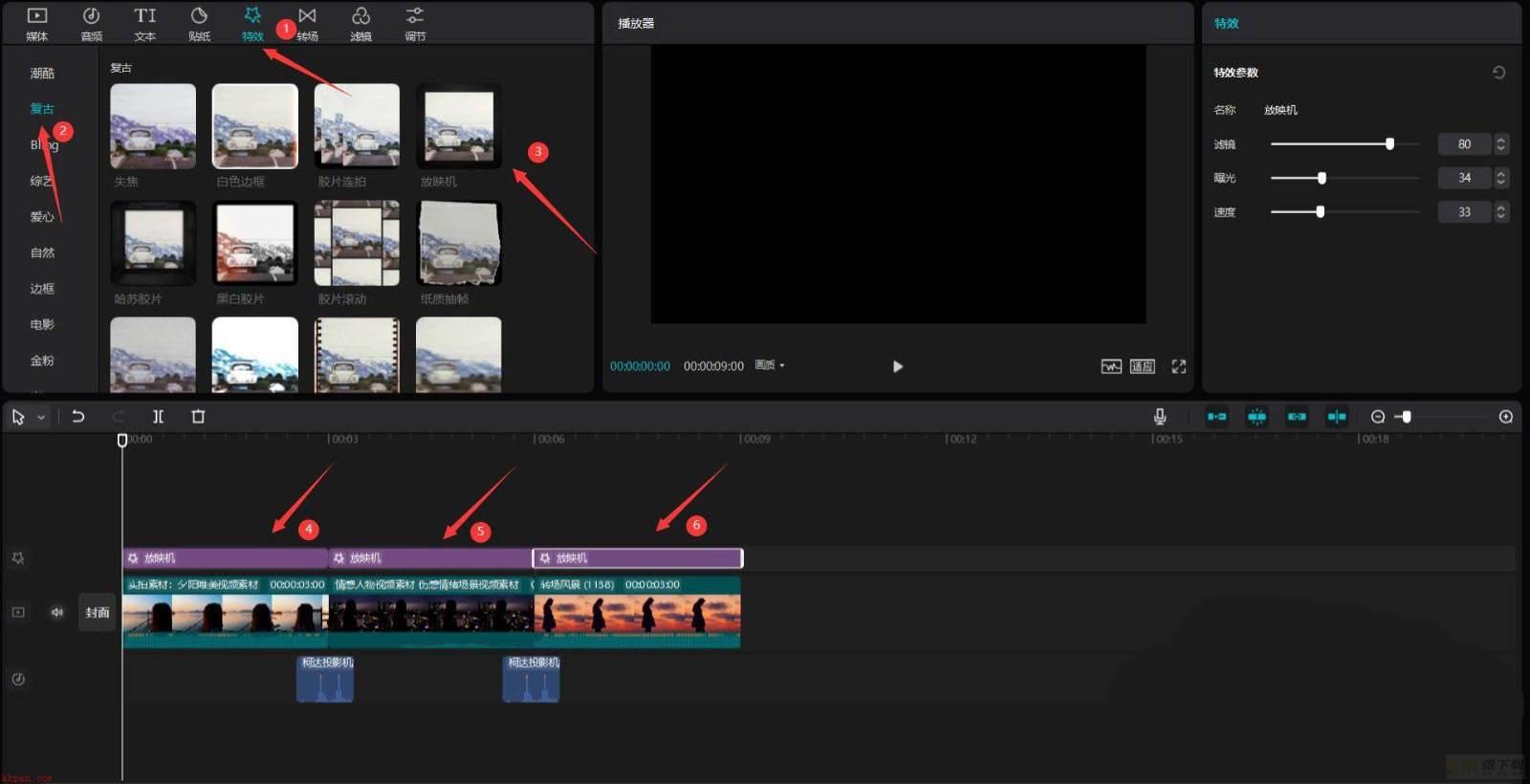Undo the last action
This screenshot has height=784, width=1530.
[78, 417]
